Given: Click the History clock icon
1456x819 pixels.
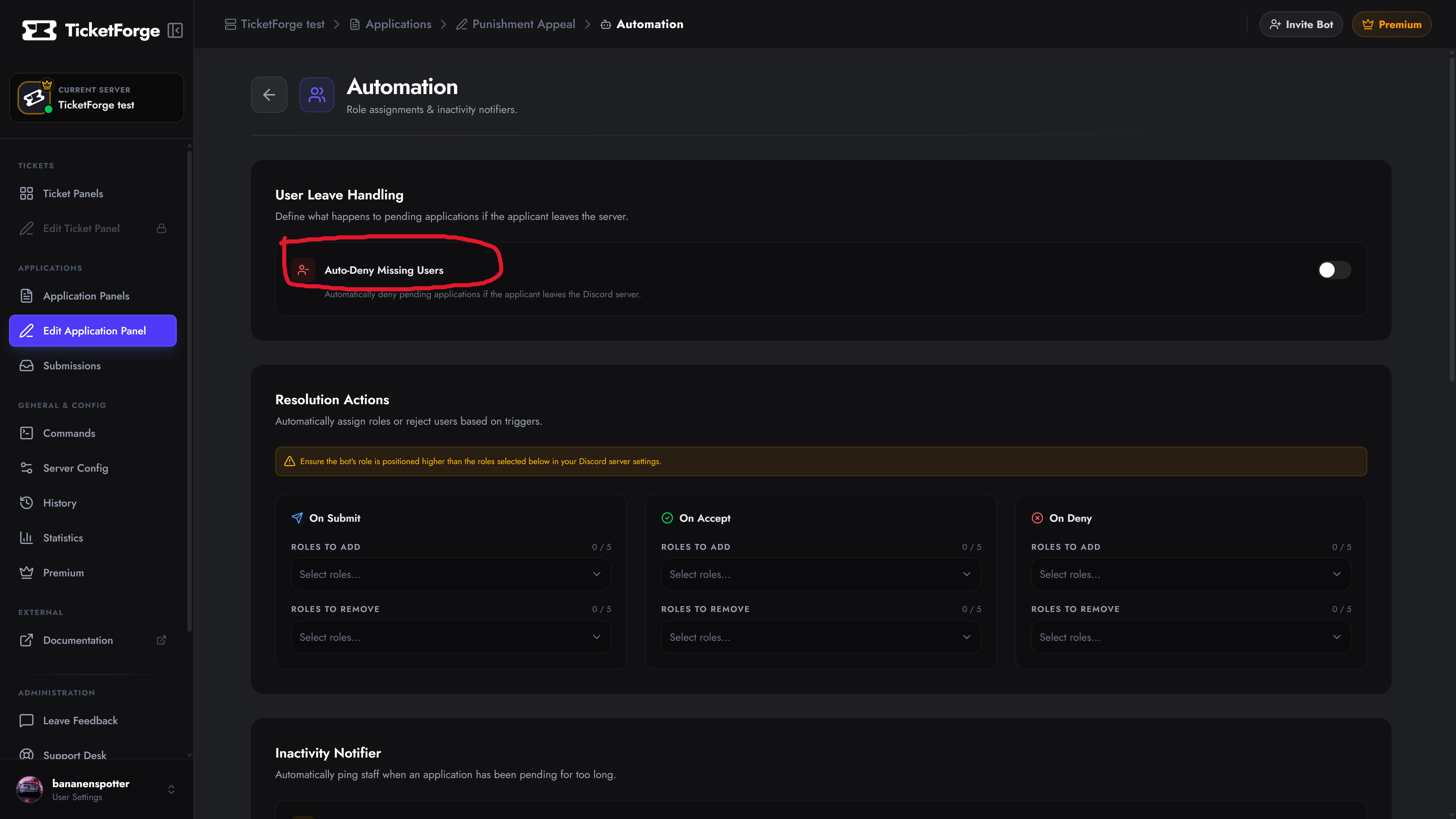Looking at the screenshot, I should (27, 503).
